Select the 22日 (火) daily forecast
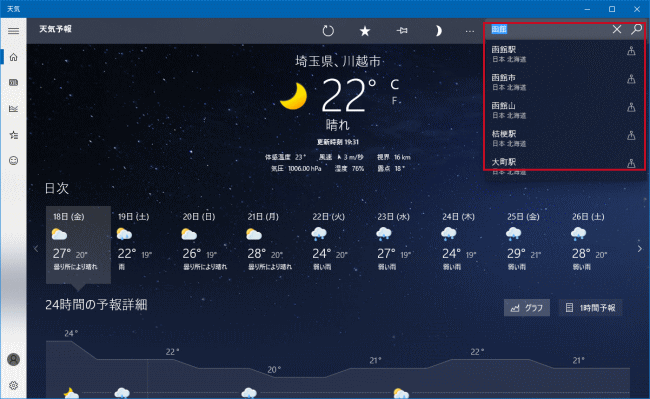650x399 pixels. pos(338,244)
